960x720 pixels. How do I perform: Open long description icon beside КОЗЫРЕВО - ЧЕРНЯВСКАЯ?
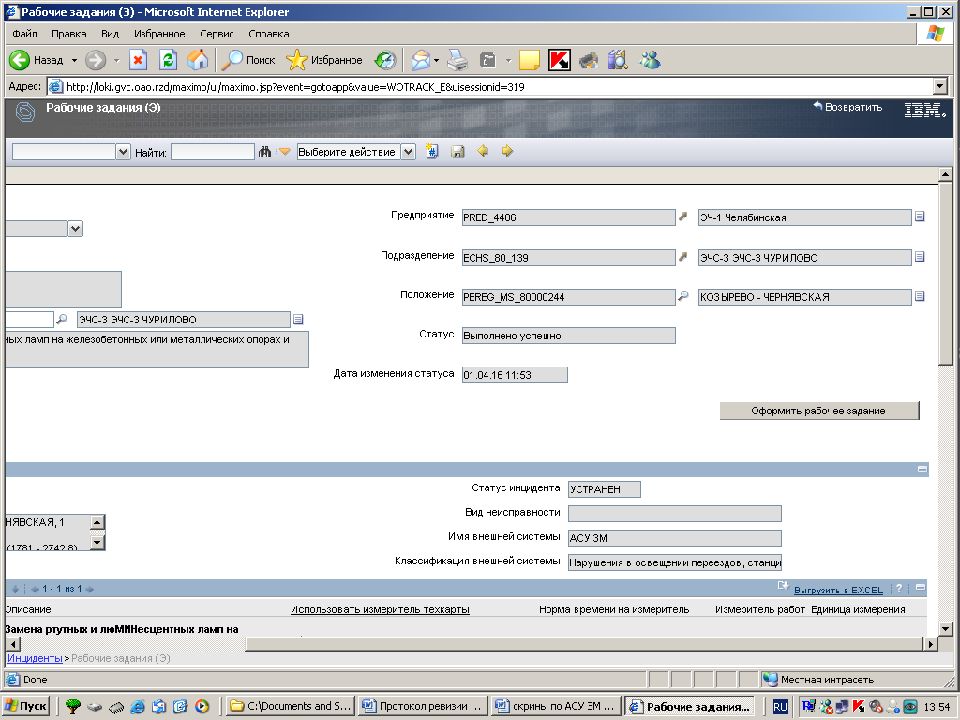(x=920, y=296)
